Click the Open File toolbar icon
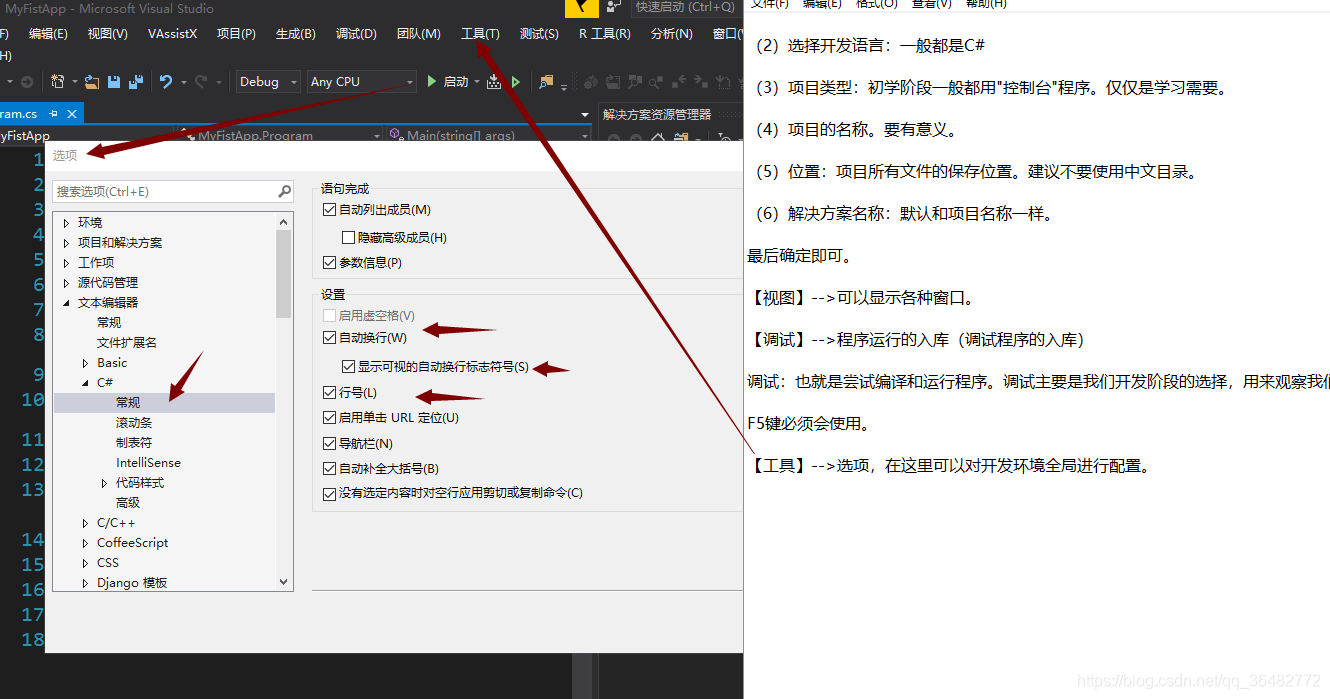This screenshot has width=1330, height=699. tap(92, 82)
